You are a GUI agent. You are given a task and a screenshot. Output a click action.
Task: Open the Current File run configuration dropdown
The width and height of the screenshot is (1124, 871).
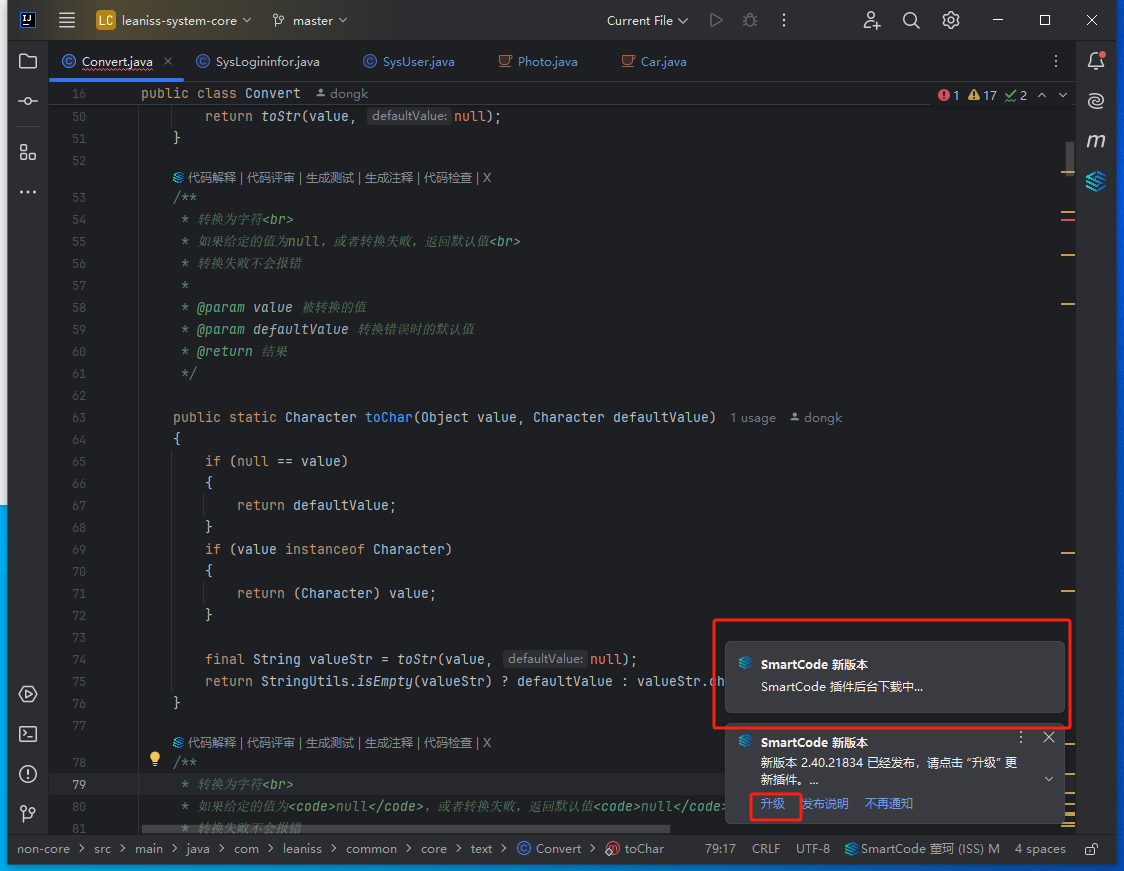click(x=647, y=20)
